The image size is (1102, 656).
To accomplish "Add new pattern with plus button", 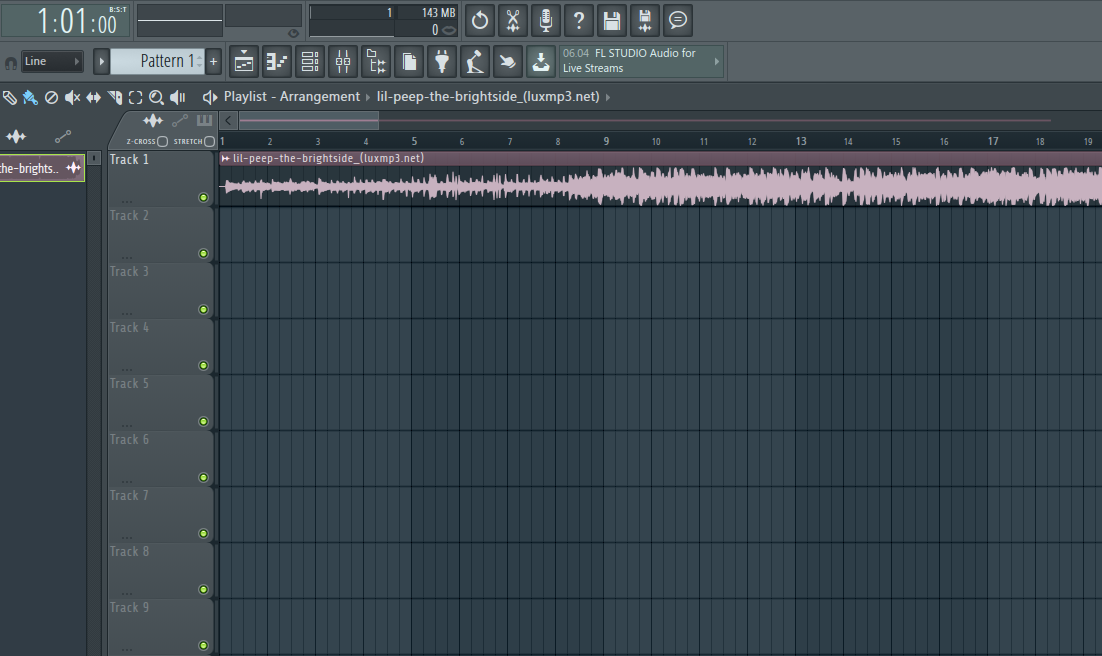I will pos(214,62).
